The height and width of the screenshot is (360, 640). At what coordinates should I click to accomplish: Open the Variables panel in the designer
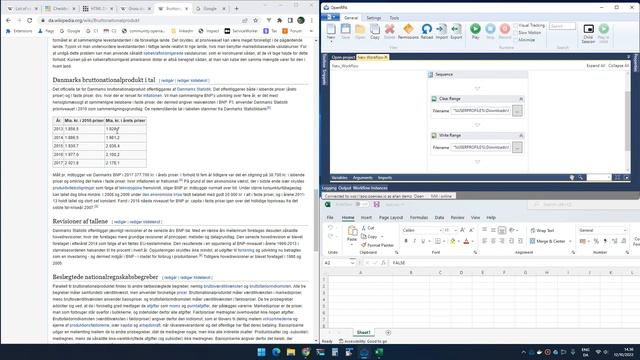point(339,178)
